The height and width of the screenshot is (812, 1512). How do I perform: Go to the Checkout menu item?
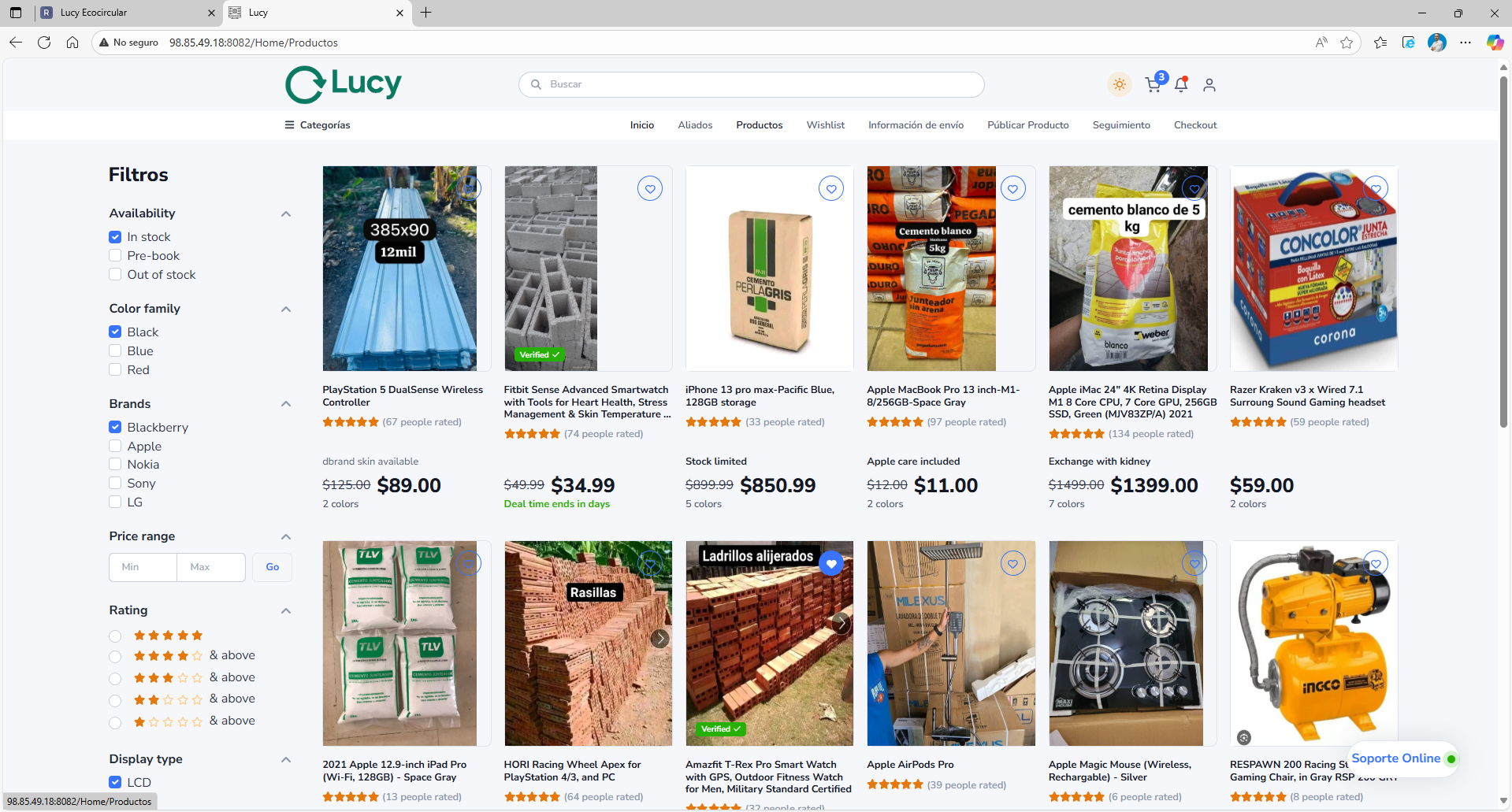pyautogui.click(x=1194, y=125)
